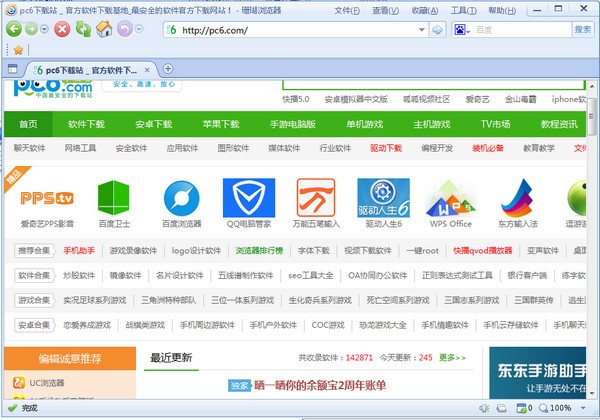Open the 安卓下载 navigation item
This screenshot has width=600, height=420.
click(x=153, y=124)
